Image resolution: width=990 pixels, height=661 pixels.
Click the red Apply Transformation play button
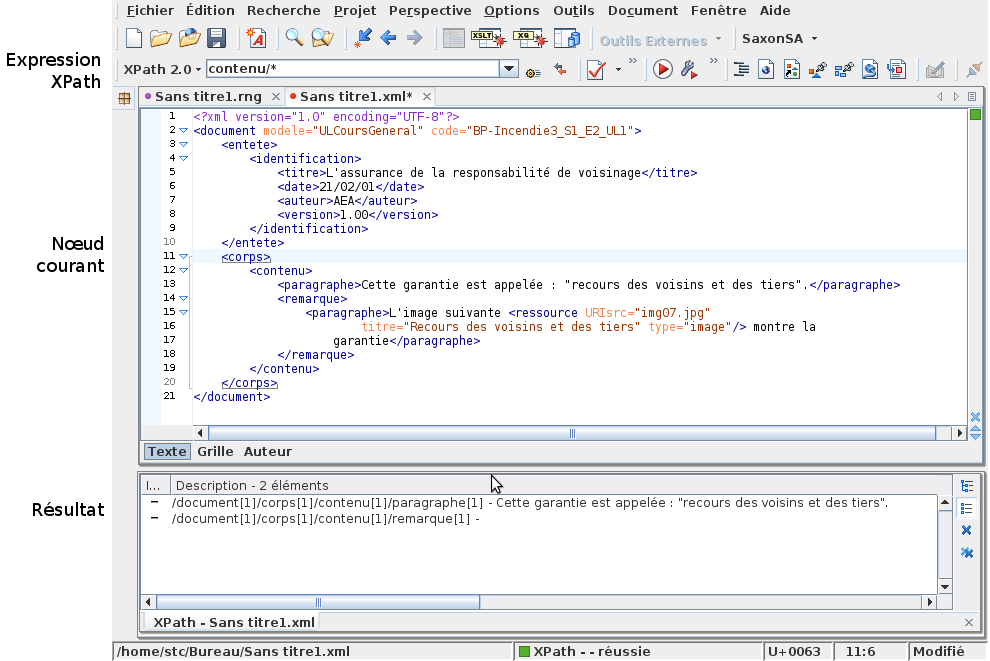[663, 70]
